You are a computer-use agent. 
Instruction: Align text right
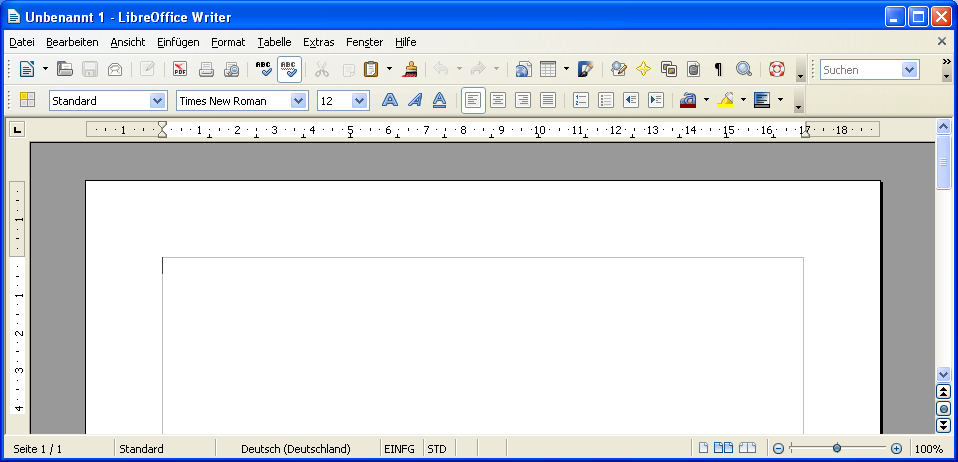coord(523,100)
